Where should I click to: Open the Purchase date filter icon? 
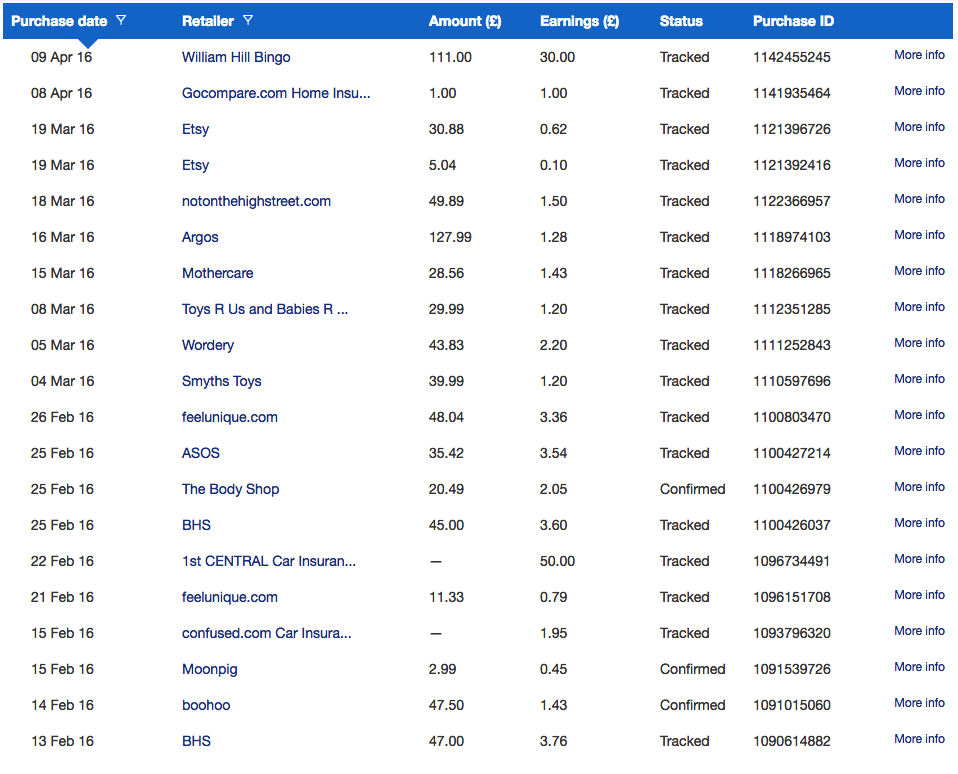121,20
